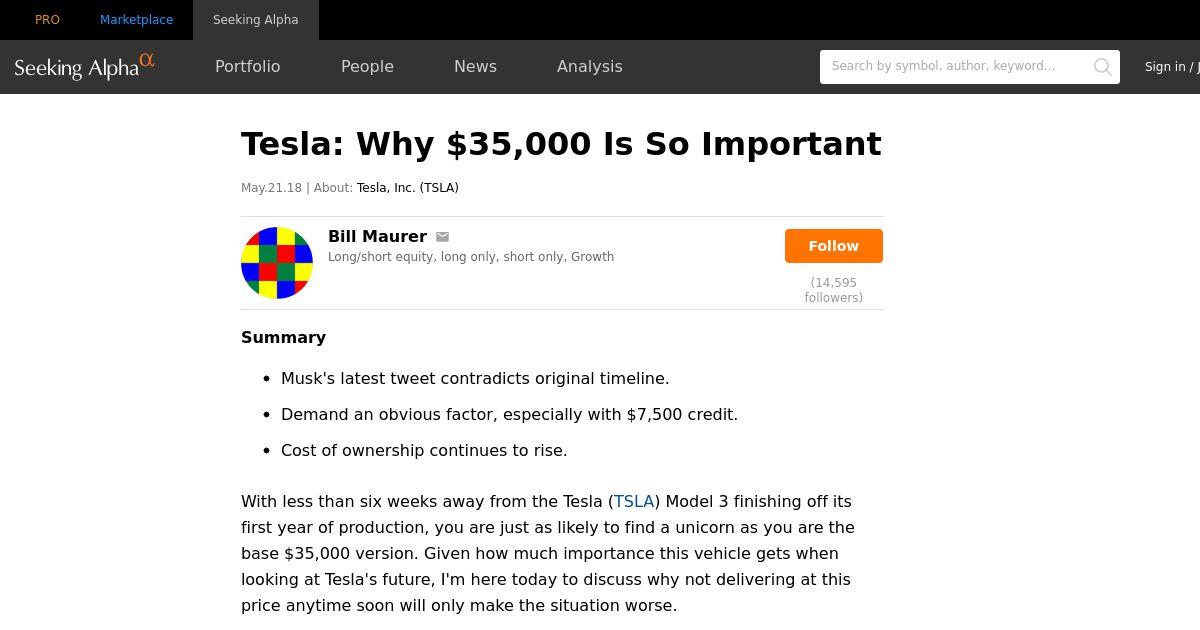Open the PRO tab
The image size is (1200, 630).
(47, 20)
